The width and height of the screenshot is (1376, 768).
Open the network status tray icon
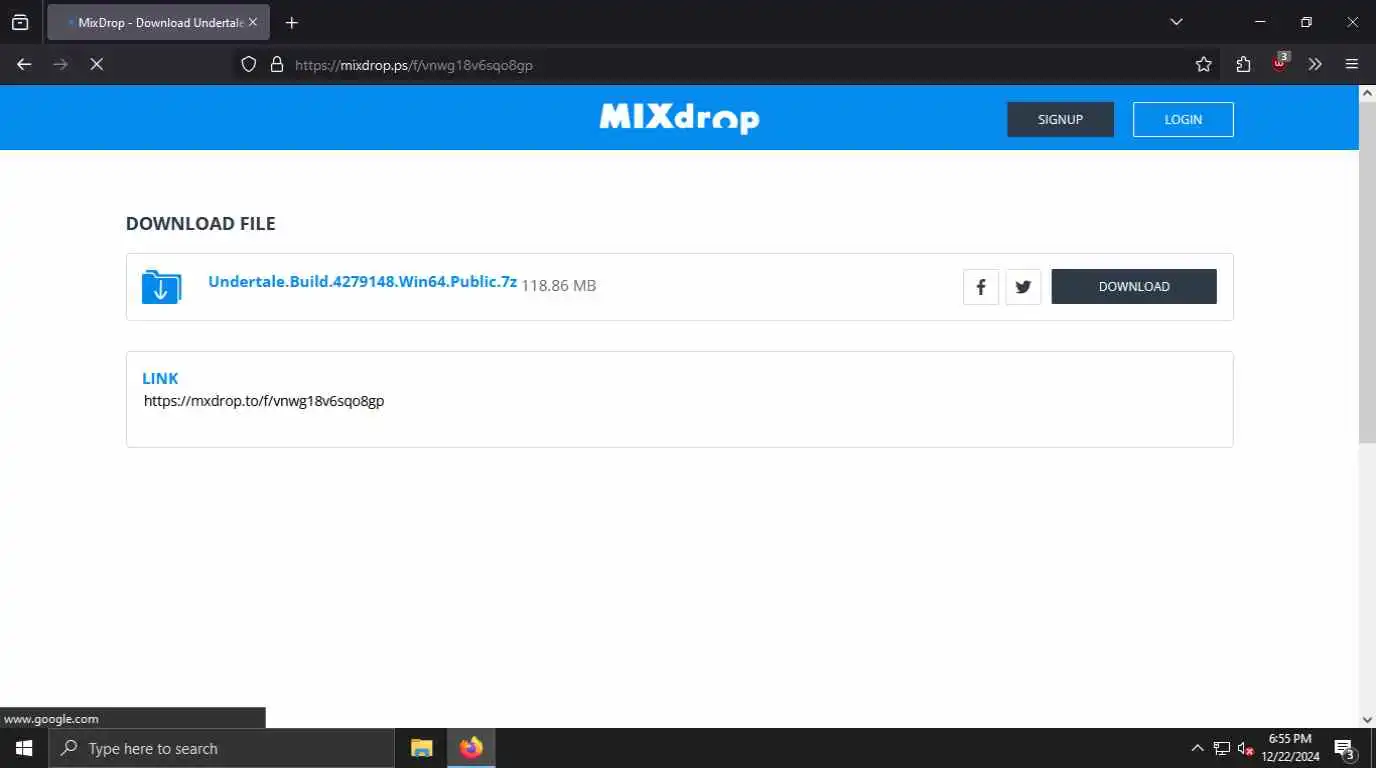tap(1222, 748)
